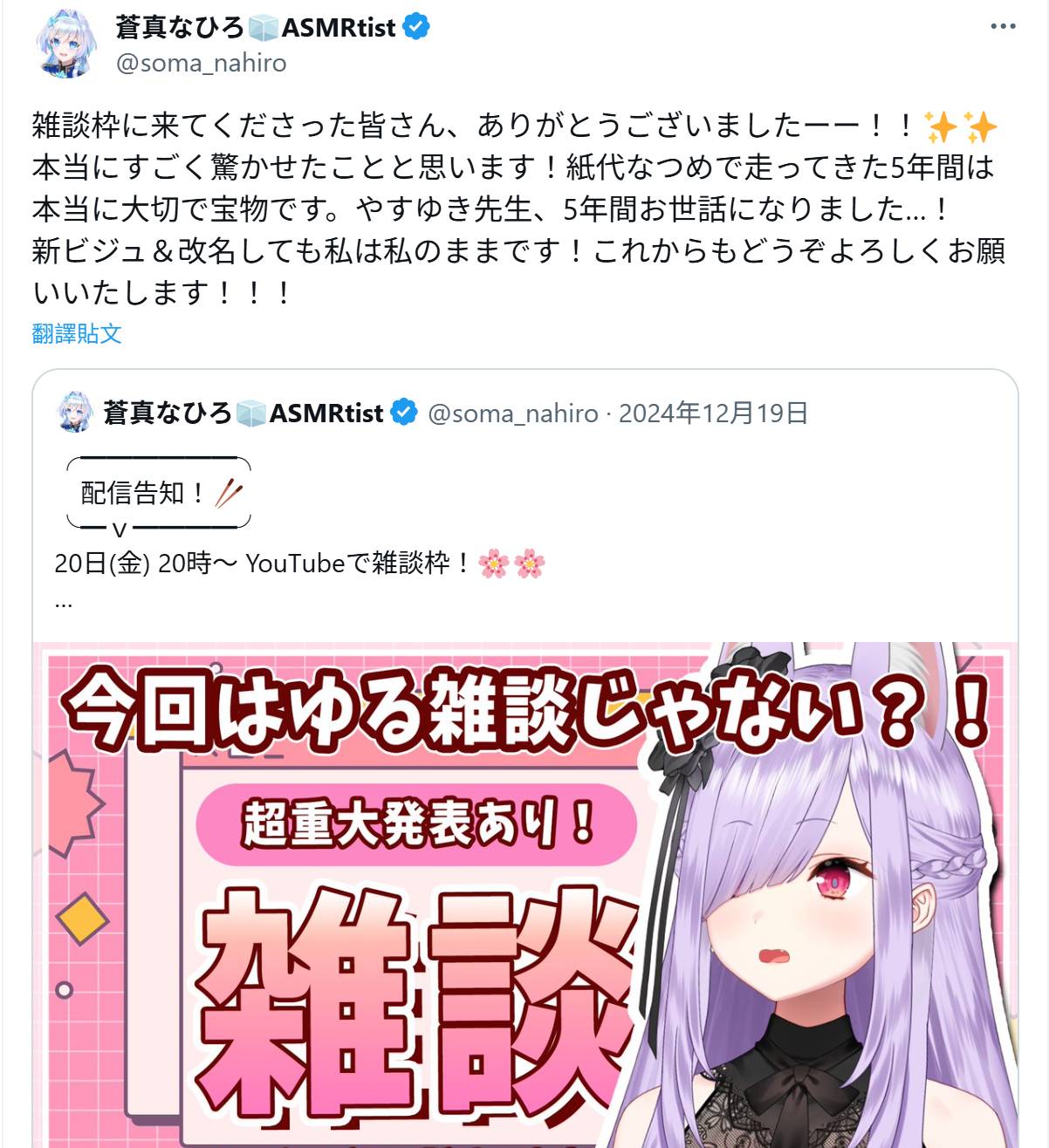Click the quoted post's small avatar
The height and width of the screenshot is (1148, 1049).
[75, 413]
